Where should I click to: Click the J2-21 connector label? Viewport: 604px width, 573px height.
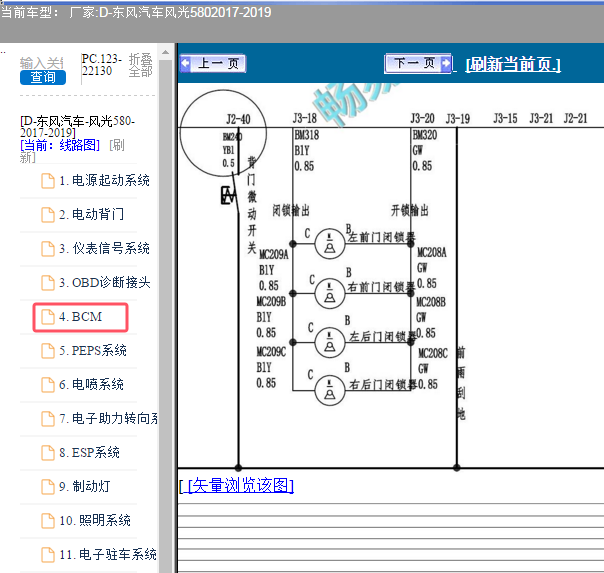[x=575, y=118]
